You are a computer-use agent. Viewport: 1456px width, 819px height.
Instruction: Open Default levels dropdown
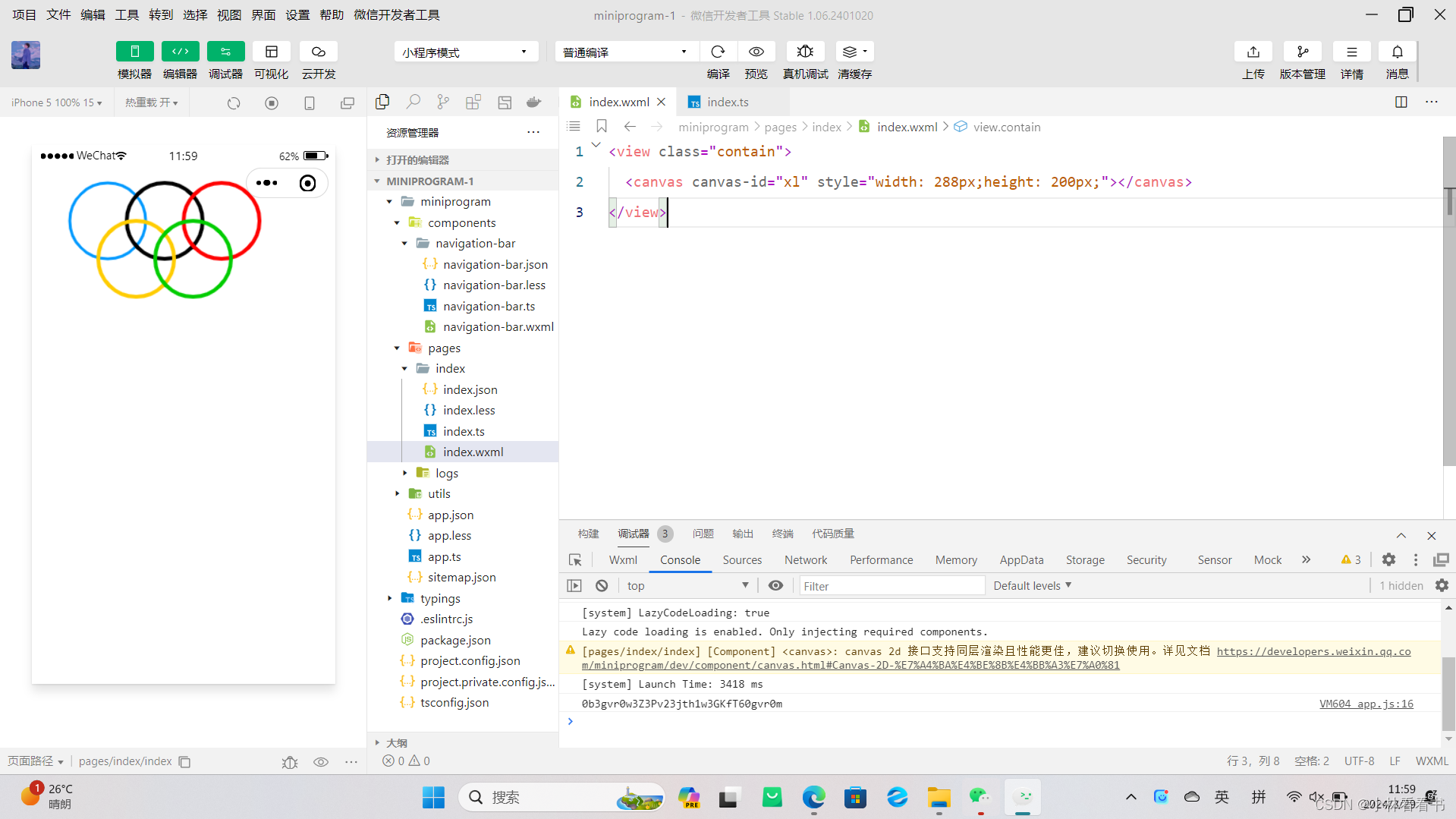click(1032, 585)
